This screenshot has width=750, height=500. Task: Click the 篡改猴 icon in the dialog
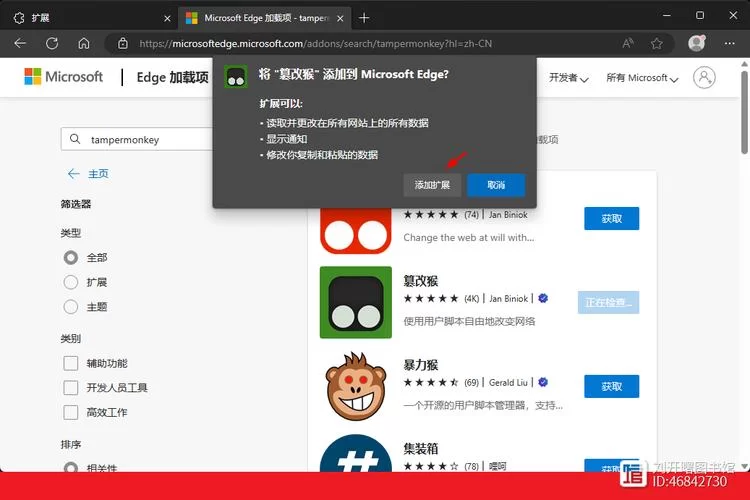coord(236,77)
